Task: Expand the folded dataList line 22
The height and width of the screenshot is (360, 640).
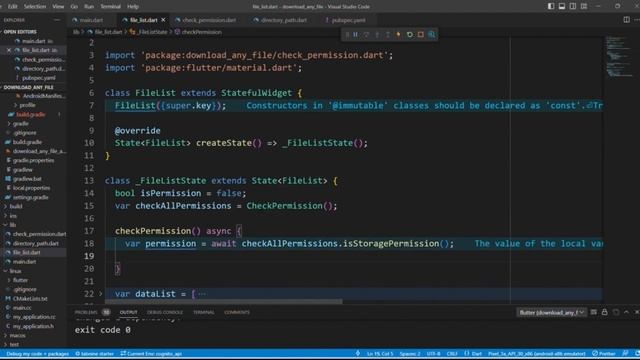Action: pos(101,293)
